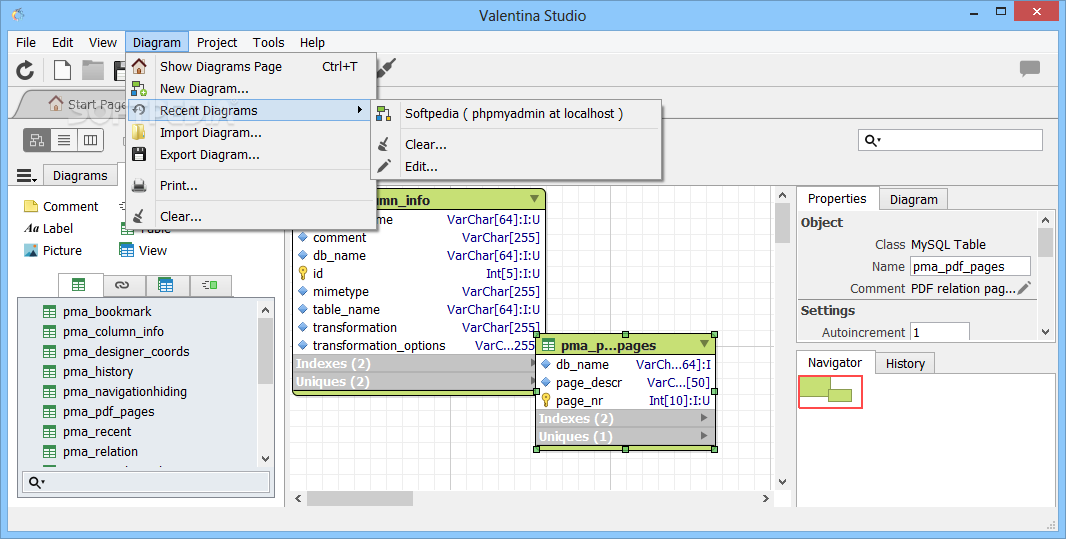Viewport: 1066px width, 539px height.
Task: Expand Indexes (2) of pma_p...pages table
Action: click(704, 418)
